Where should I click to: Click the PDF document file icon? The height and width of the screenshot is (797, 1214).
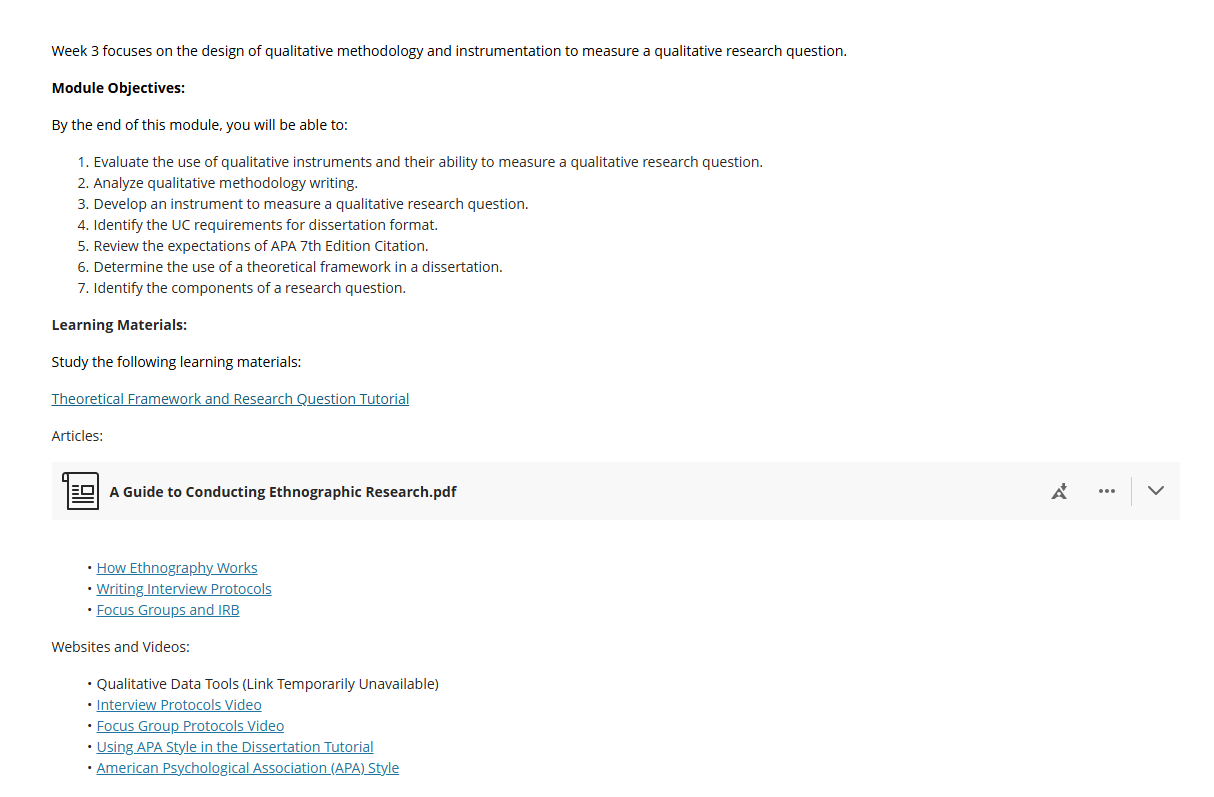(x=81, y=491)
